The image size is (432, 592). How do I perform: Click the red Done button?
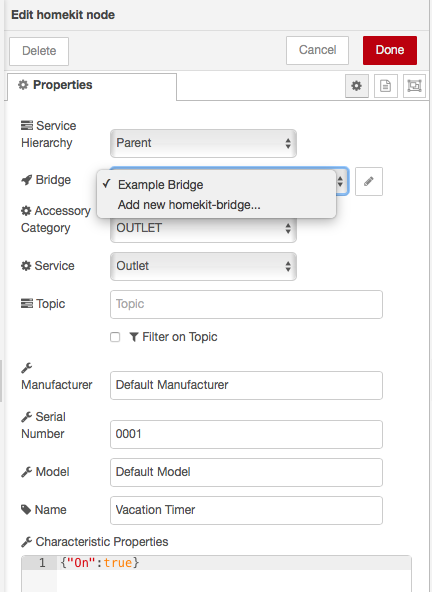390,50
